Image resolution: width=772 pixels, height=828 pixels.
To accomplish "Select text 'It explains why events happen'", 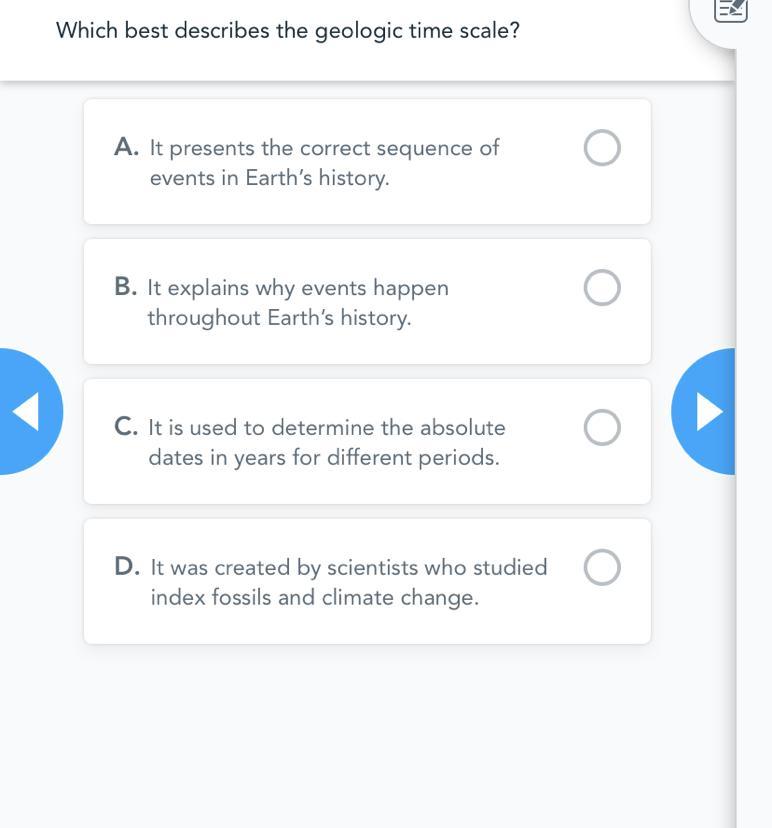I will 298,288.
